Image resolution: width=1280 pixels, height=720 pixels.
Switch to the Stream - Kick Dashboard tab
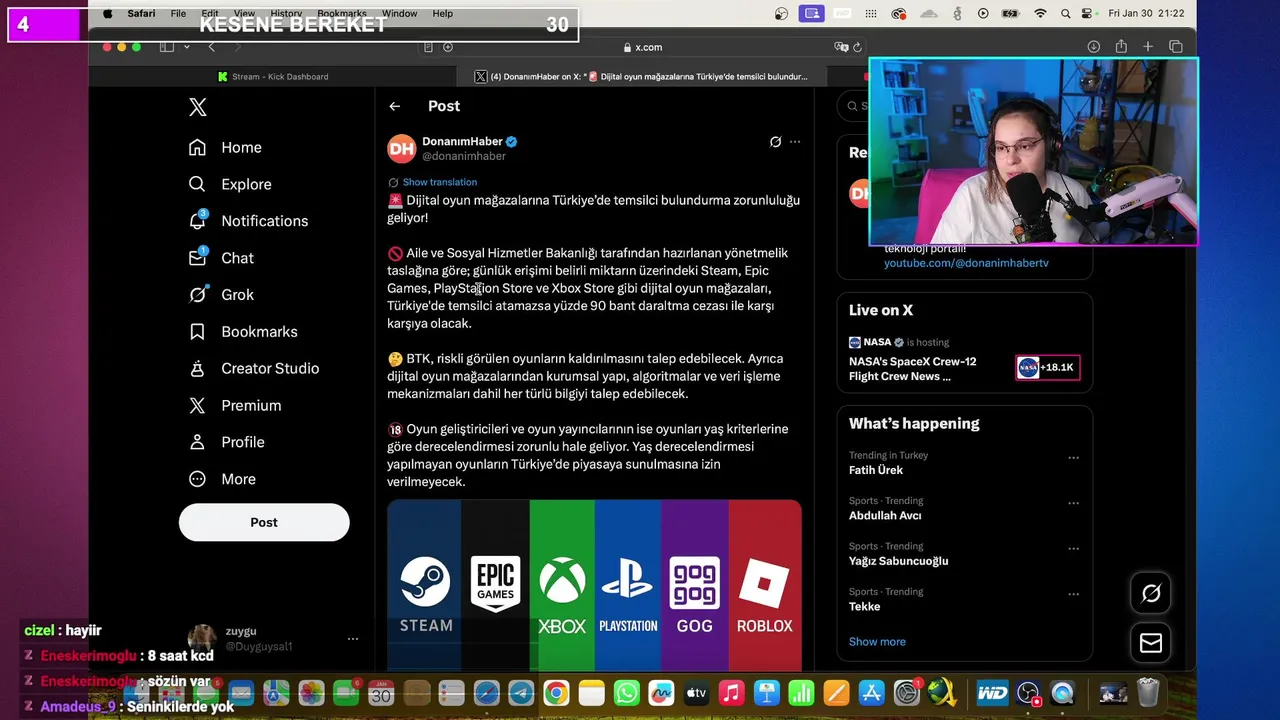272,76
